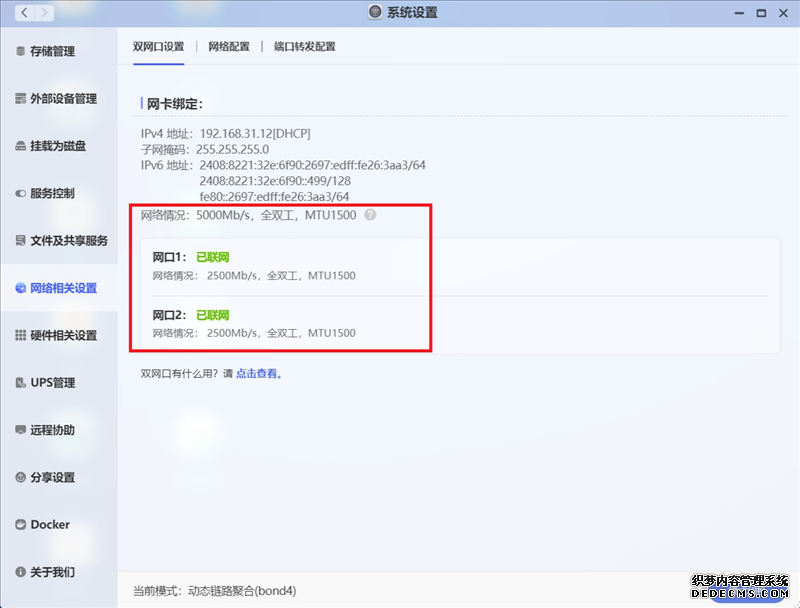Open 关于我们 in the sidebar
The width and height of the screenshot is (800, 608).
[52, 572]
